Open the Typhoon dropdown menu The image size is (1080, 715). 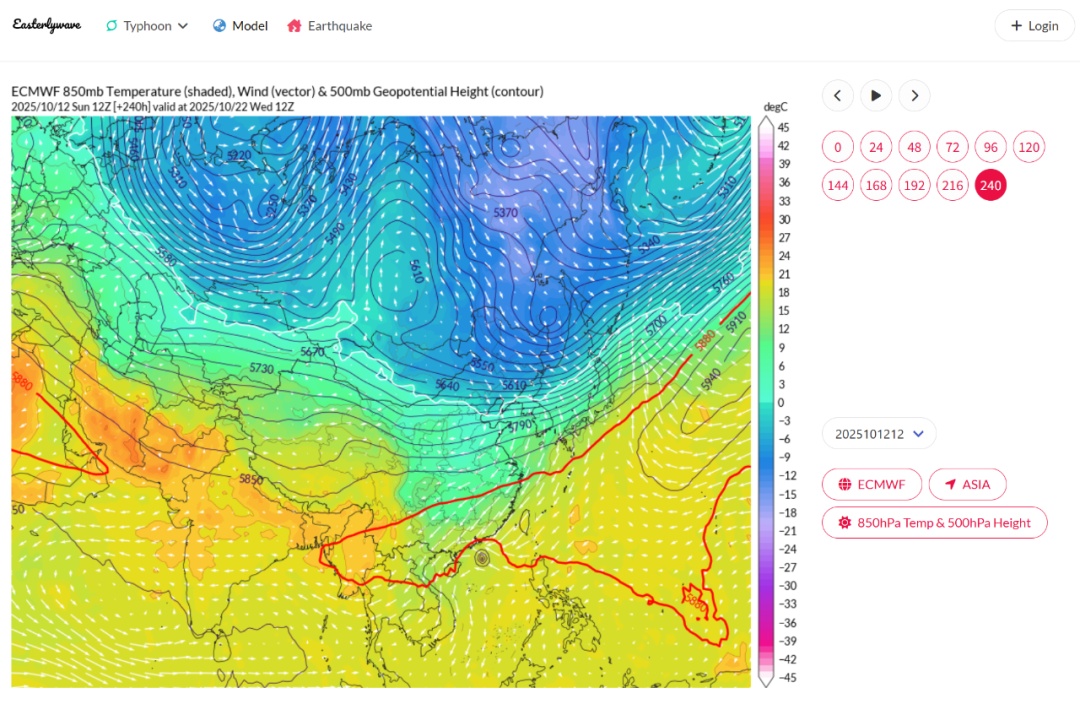[x=147, y=26]
